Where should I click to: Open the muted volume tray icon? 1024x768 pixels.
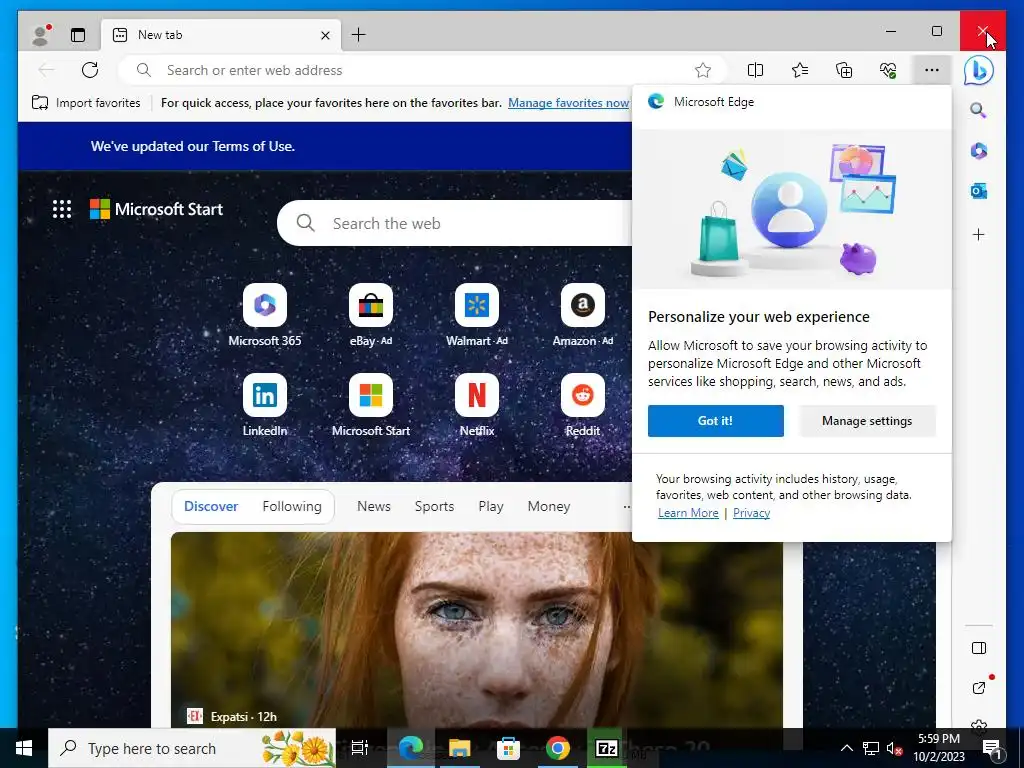(894, 748)
